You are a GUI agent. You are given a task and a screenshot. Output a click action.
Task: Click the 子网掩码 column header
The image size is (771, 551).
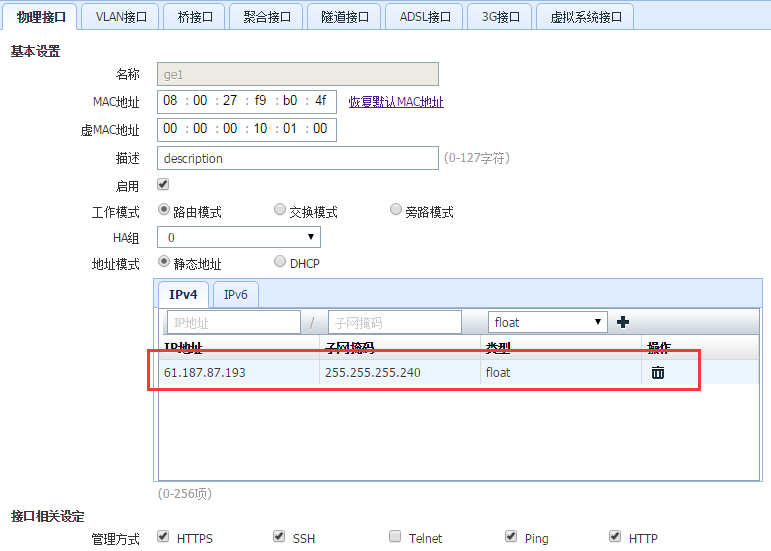click(x=400, y=348)
